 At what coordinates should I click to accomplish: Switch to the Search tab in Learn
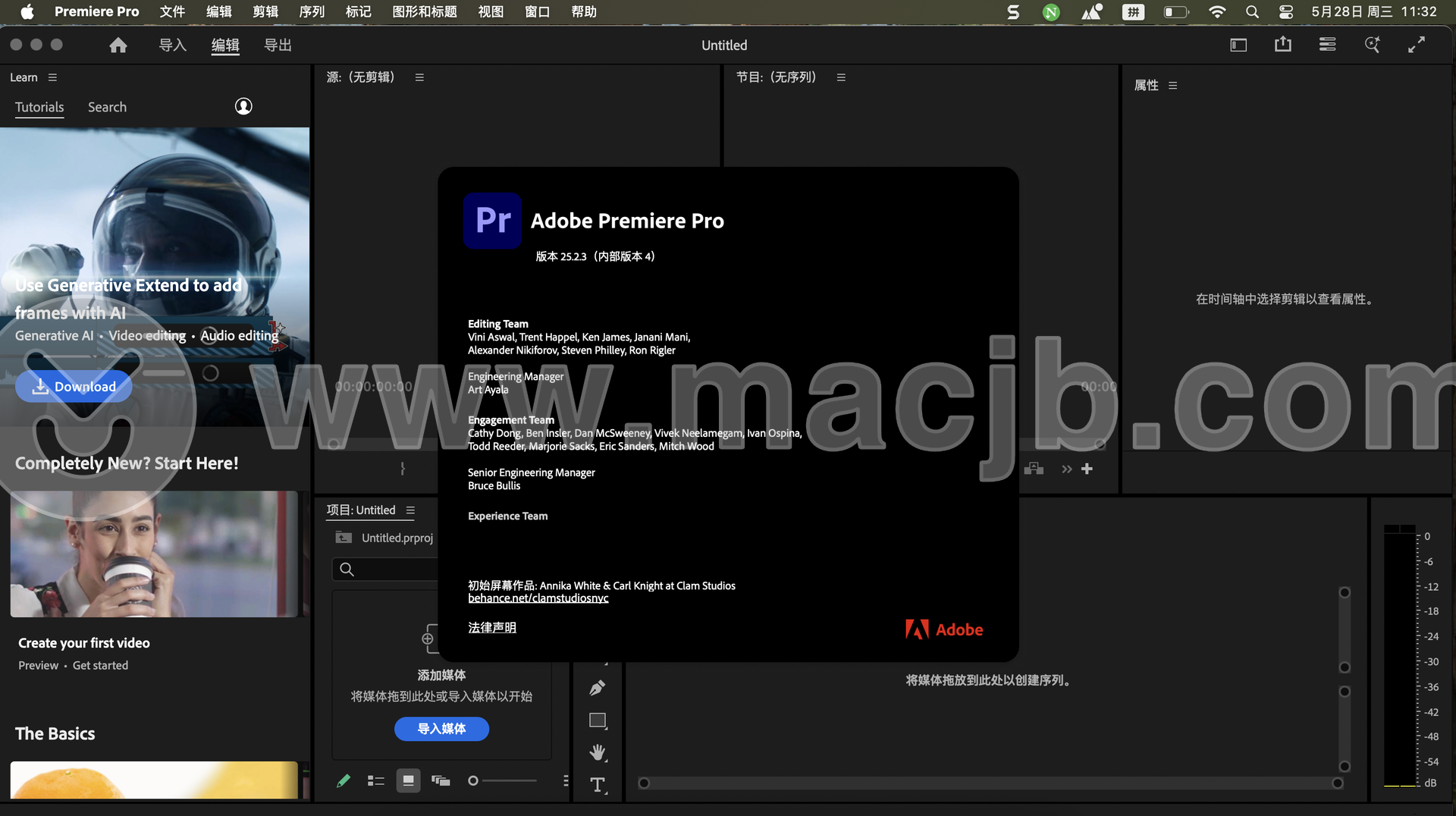[107, 107]
